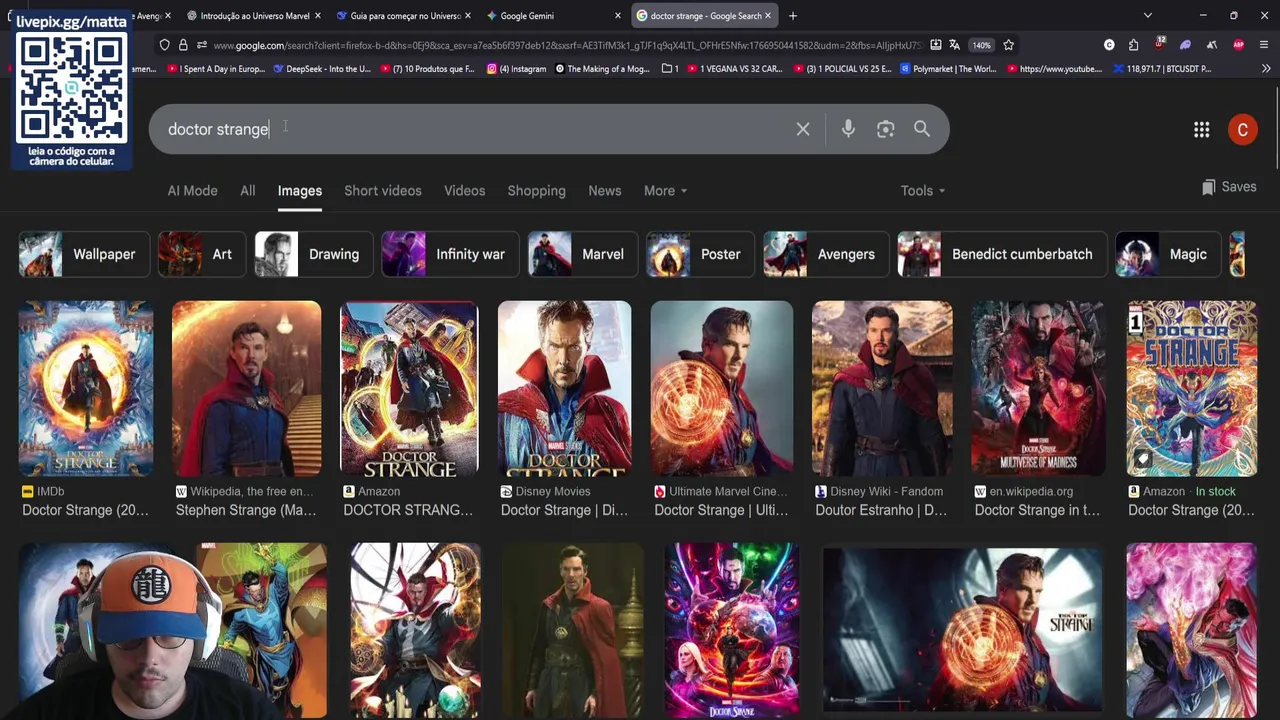Screen dimensions: 1280x720
Task: Open the Amazon In stock comic cover image
Action: pos(1192,388)
